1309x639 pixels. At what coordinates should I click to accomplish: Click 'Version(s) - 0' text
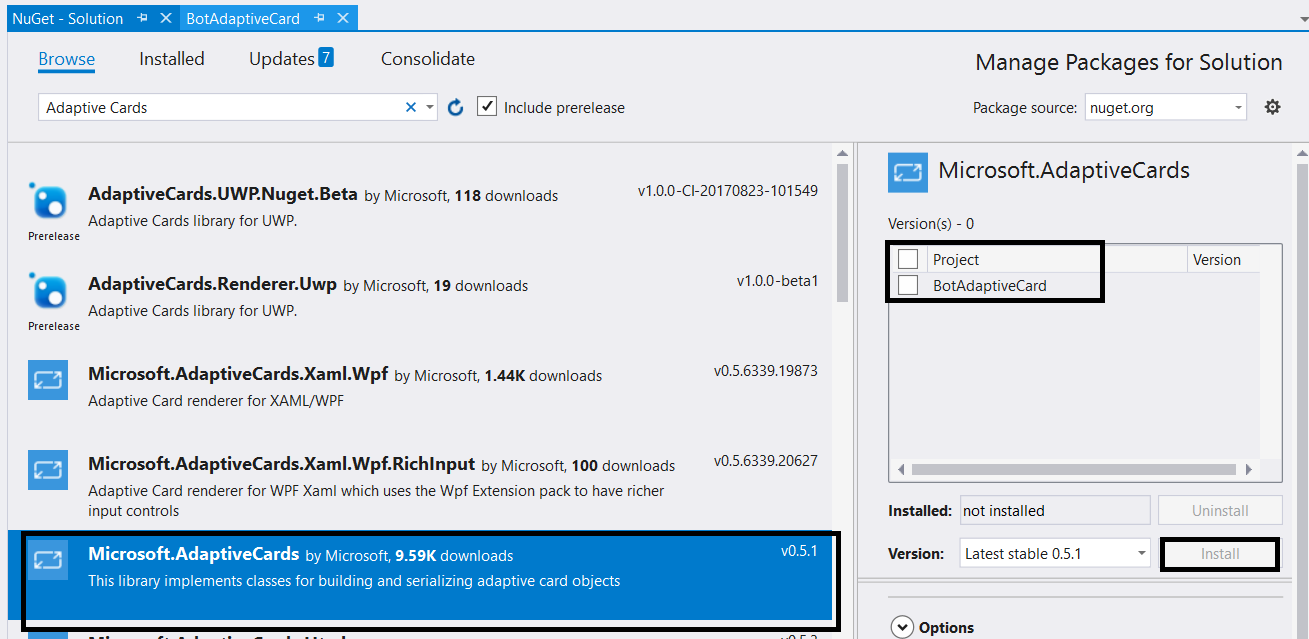[x=931, y=224]
